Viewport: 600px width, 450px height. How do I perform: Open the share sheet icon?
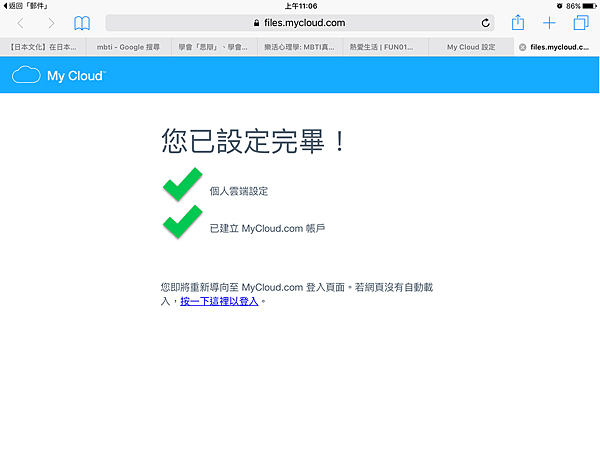(x=518, y=23)
